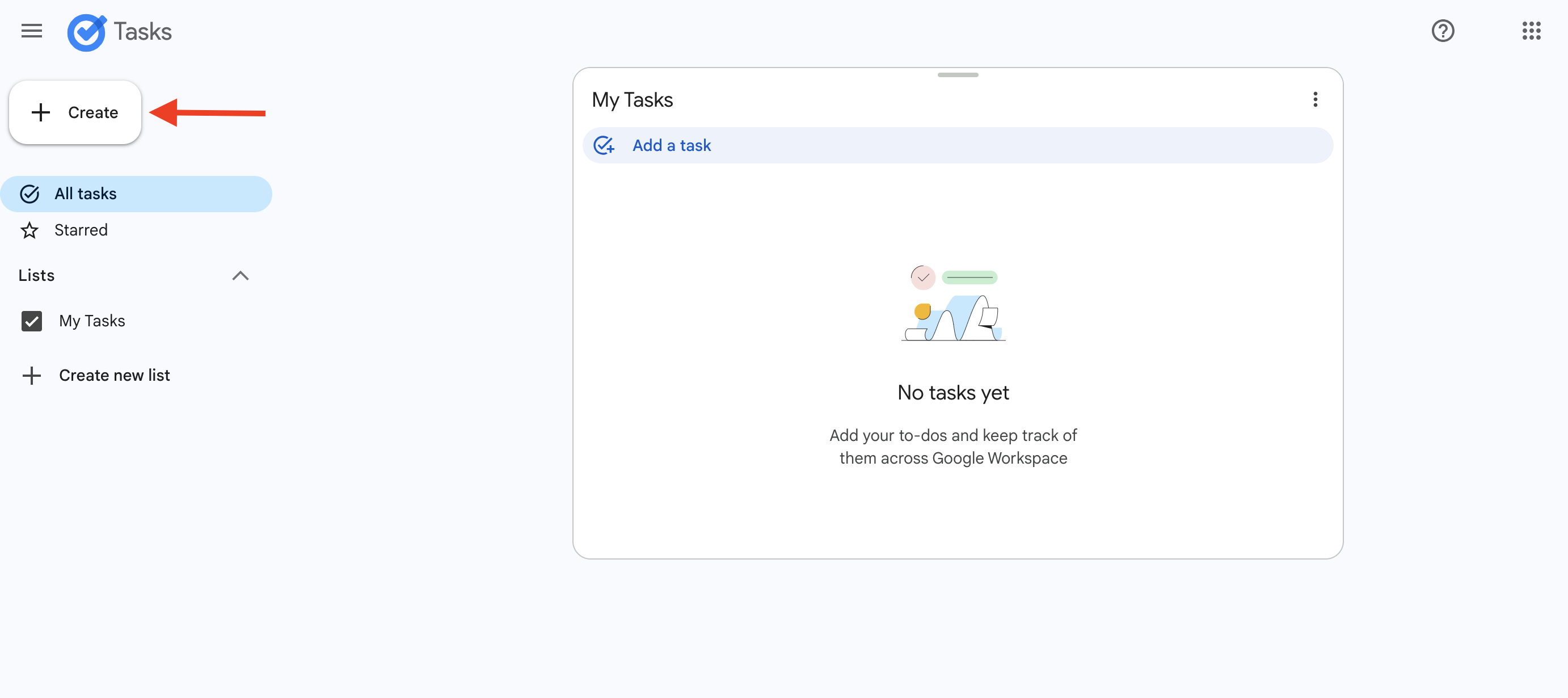
Task: Click the Create button
Action: click(x=75, y=113)
